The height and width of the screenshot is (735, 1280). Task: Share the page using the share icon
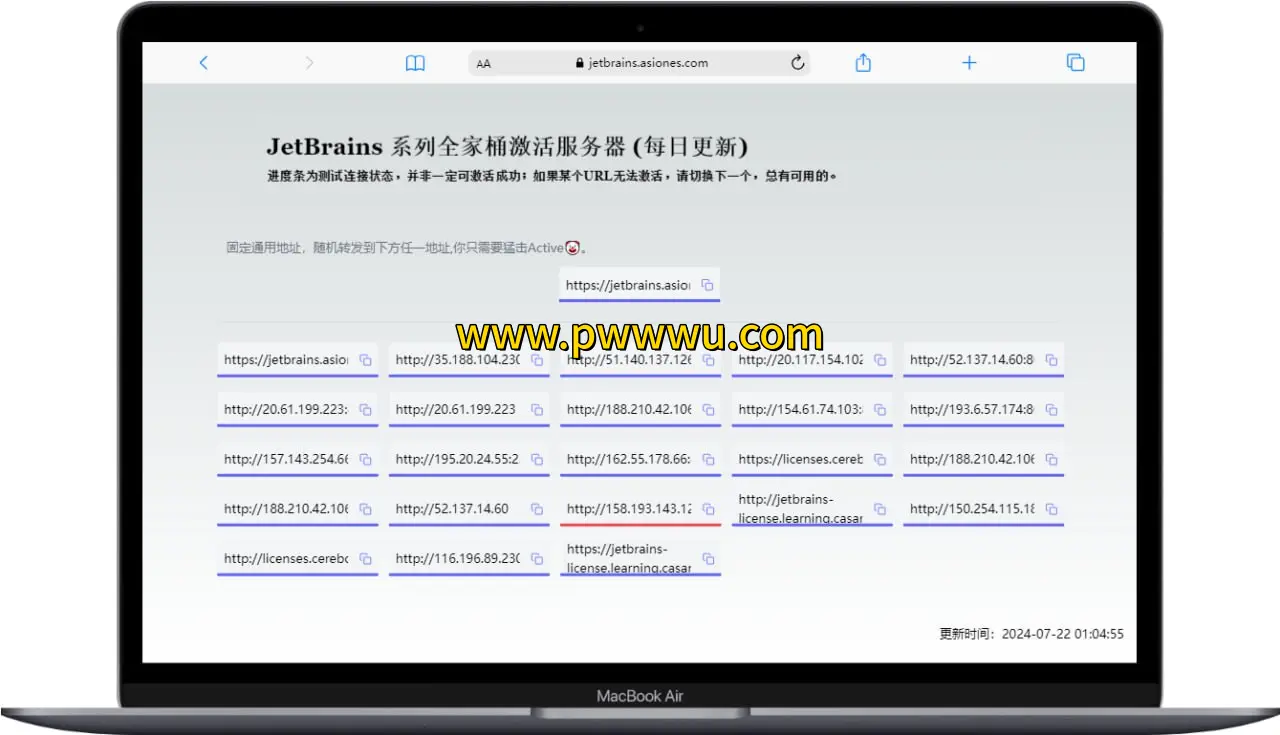[x=862, y=62]
